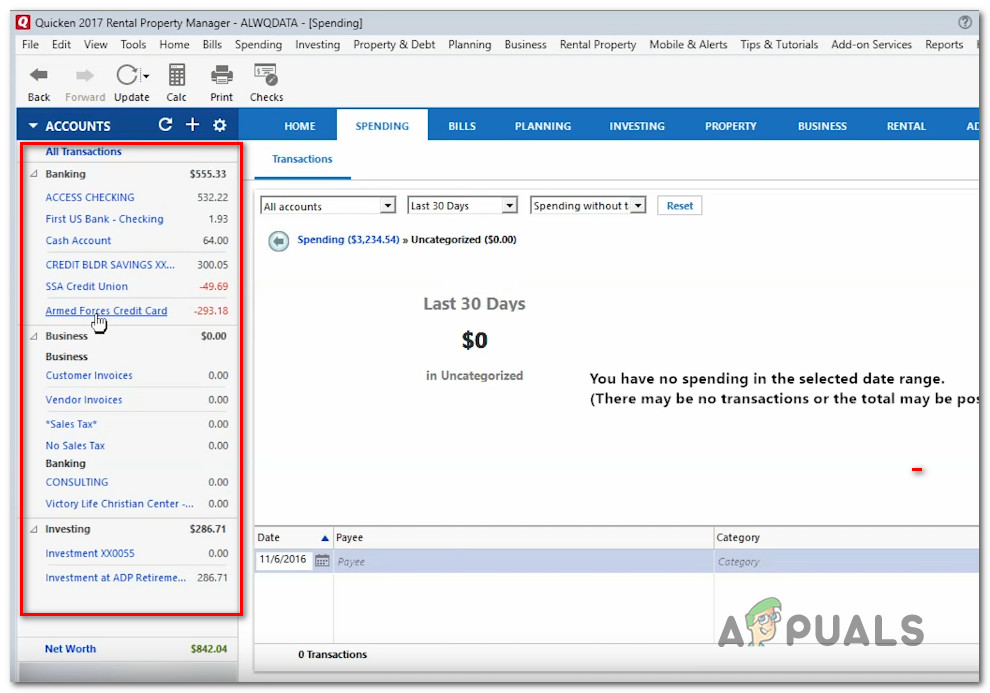Click the Net Worth link
The height and width of the screenshot is (693, 990).
pyautogui.click(x=70, y=648)
